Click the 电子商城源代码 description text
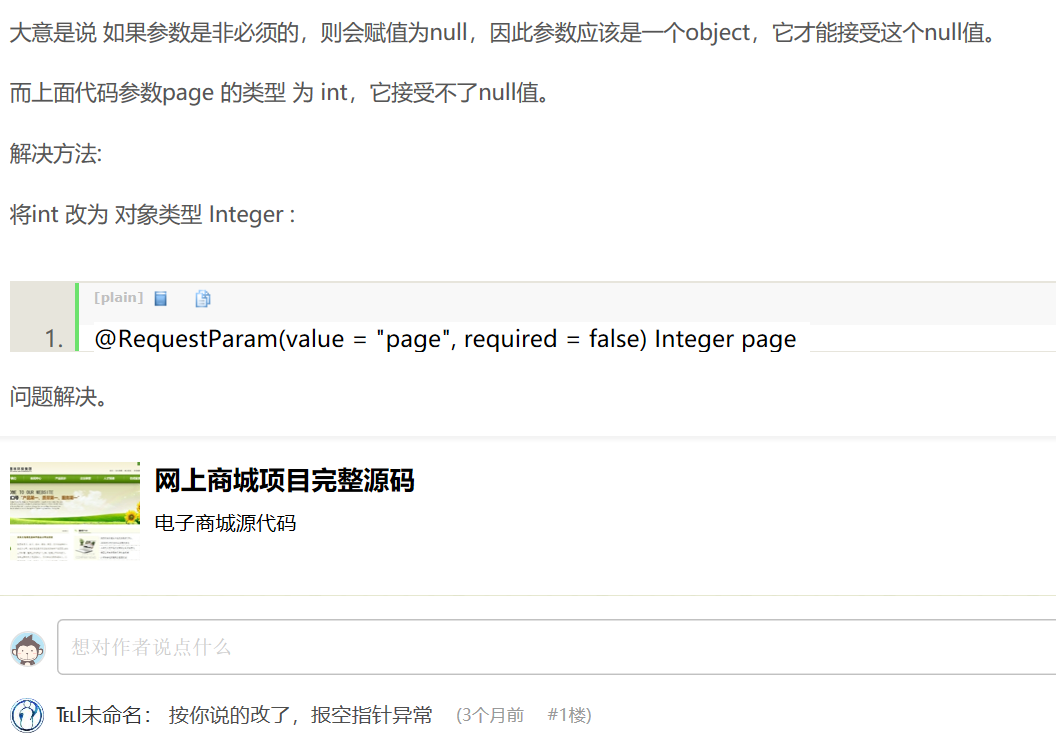The height and width of the screenshot is (745, 1056). (225, 523)
